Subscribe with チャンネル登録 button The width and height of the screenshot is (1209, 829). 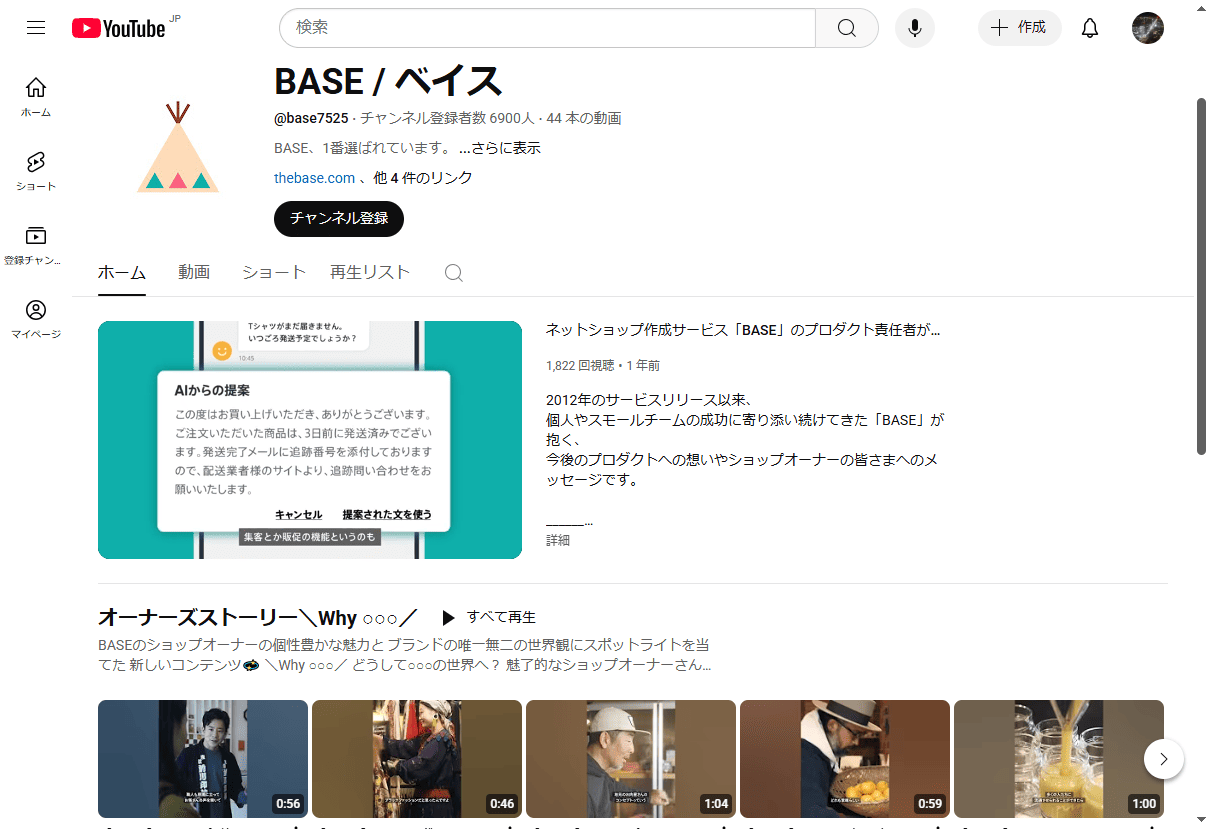point(339,218)
